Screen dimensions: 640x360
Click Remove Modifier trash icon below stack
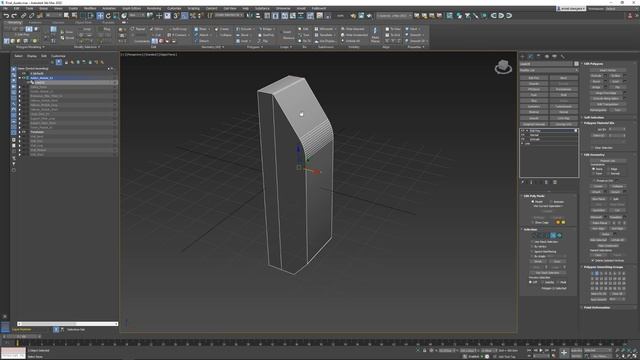[x=547, y=182]
